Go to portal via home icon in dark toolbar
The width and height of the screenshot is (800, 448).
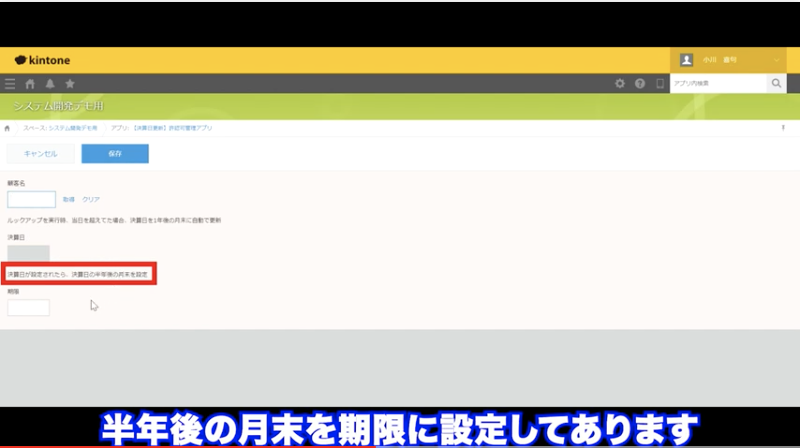point(30,84)
